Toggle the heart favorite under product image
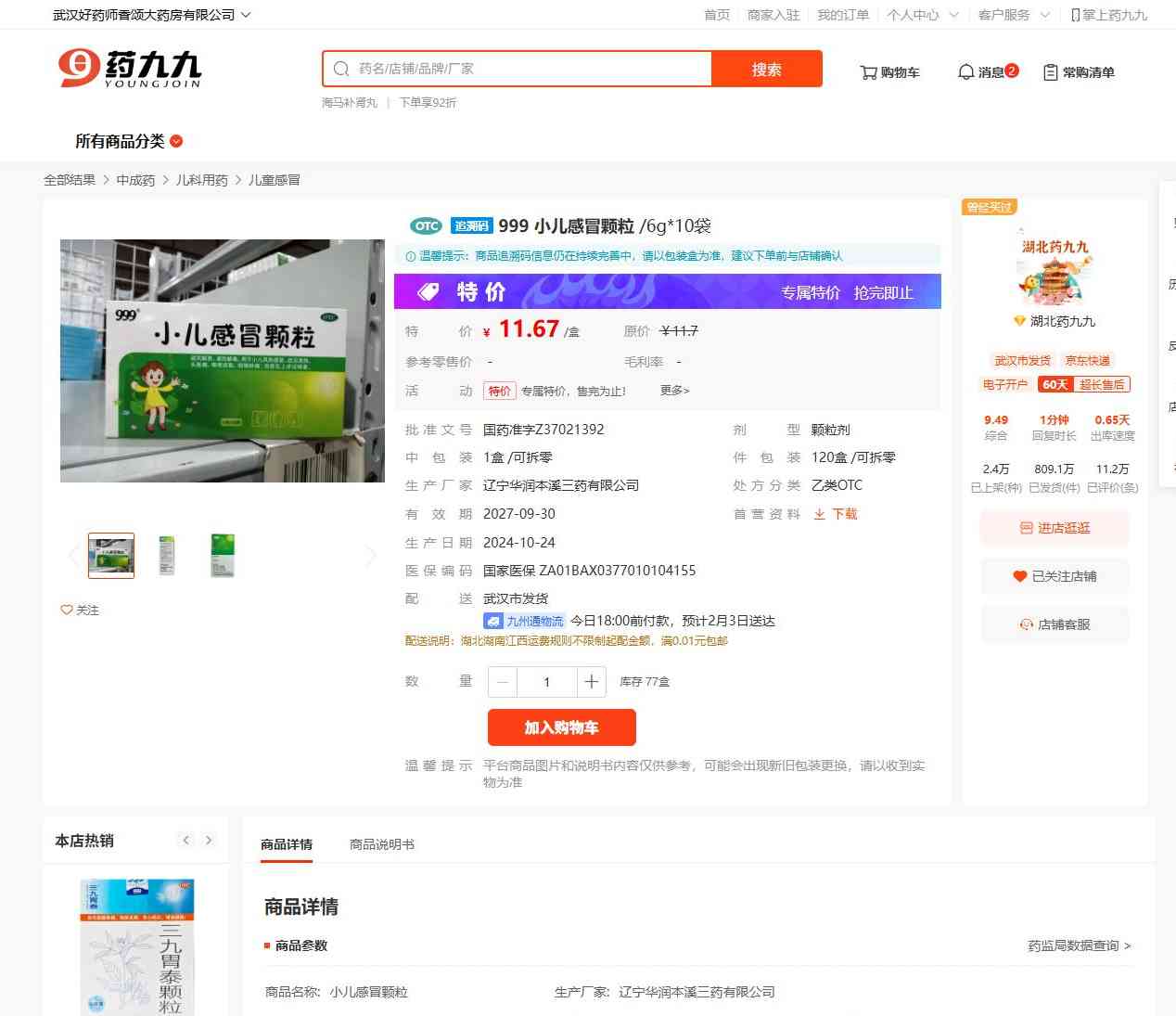This screenshot has width=1176, height=1016. (67, 611)
